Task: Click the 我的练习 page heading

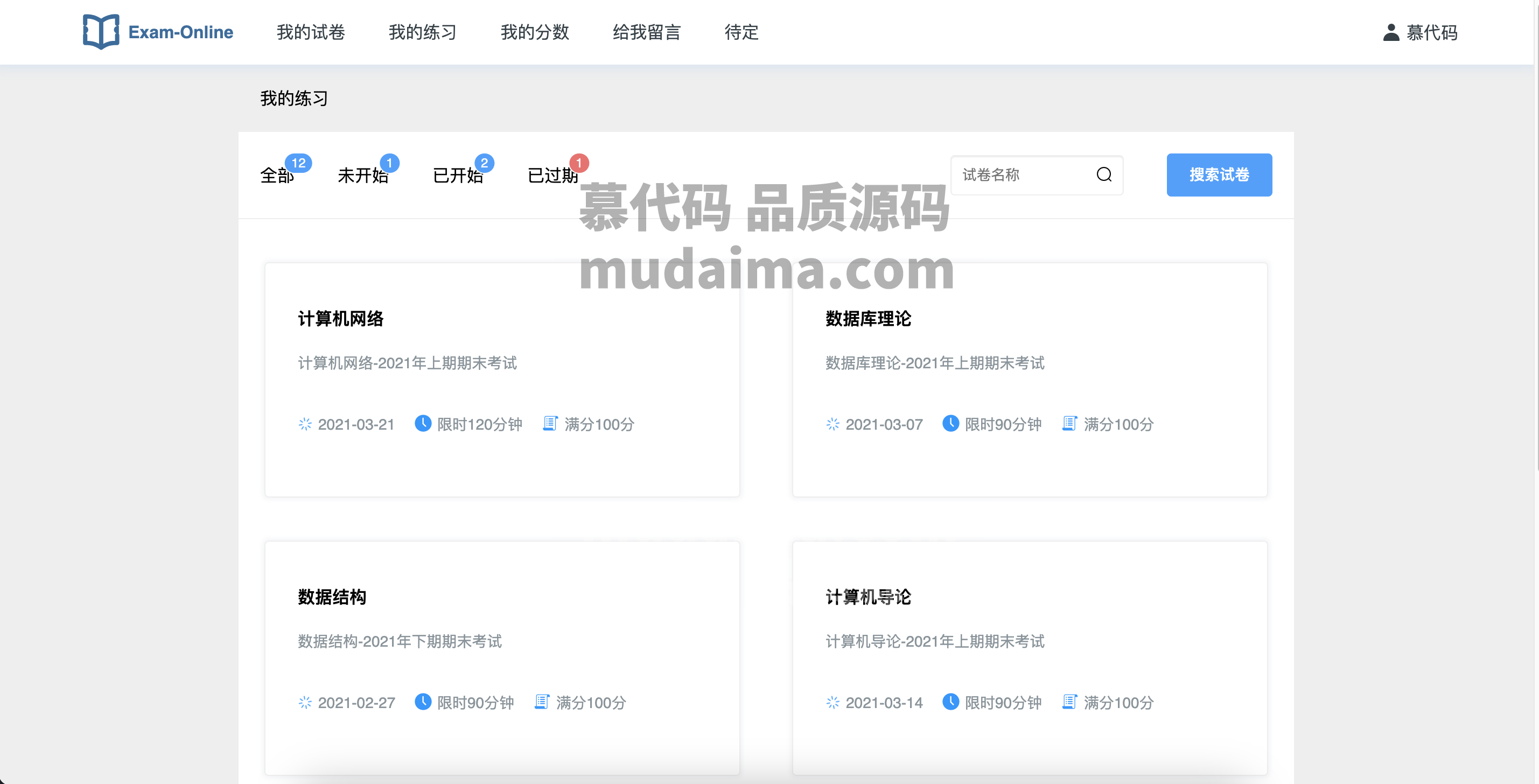Action: 294,98
